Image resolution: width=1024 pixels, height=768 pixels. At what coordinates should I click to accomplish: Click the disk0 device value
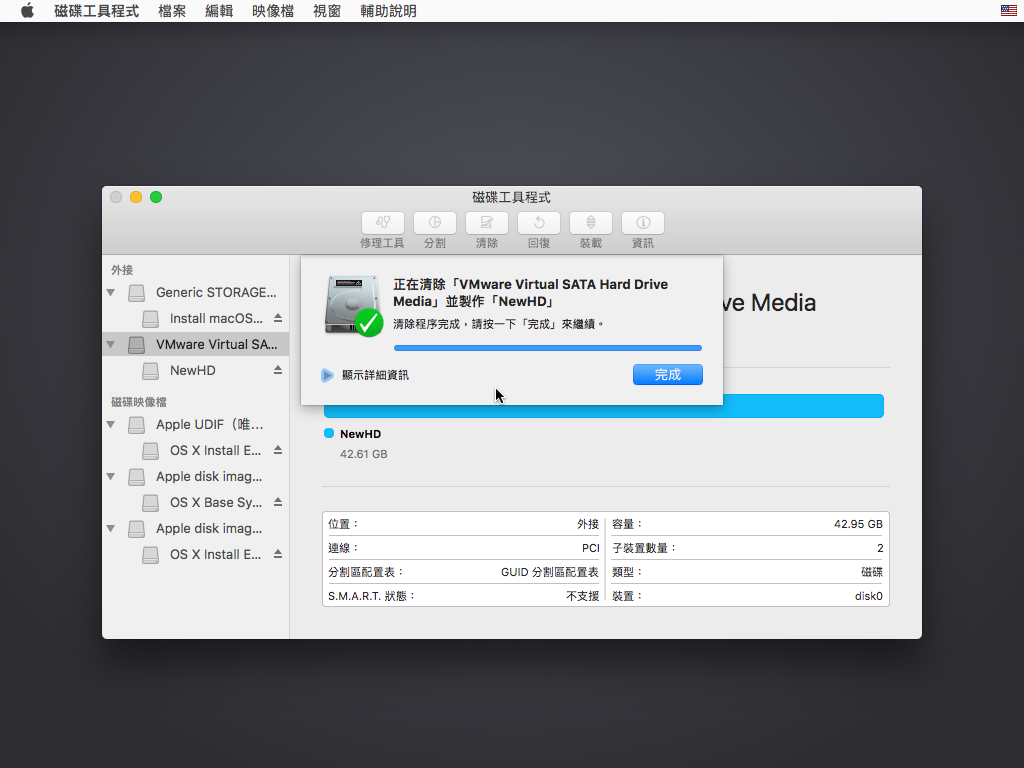pos(869,596)
